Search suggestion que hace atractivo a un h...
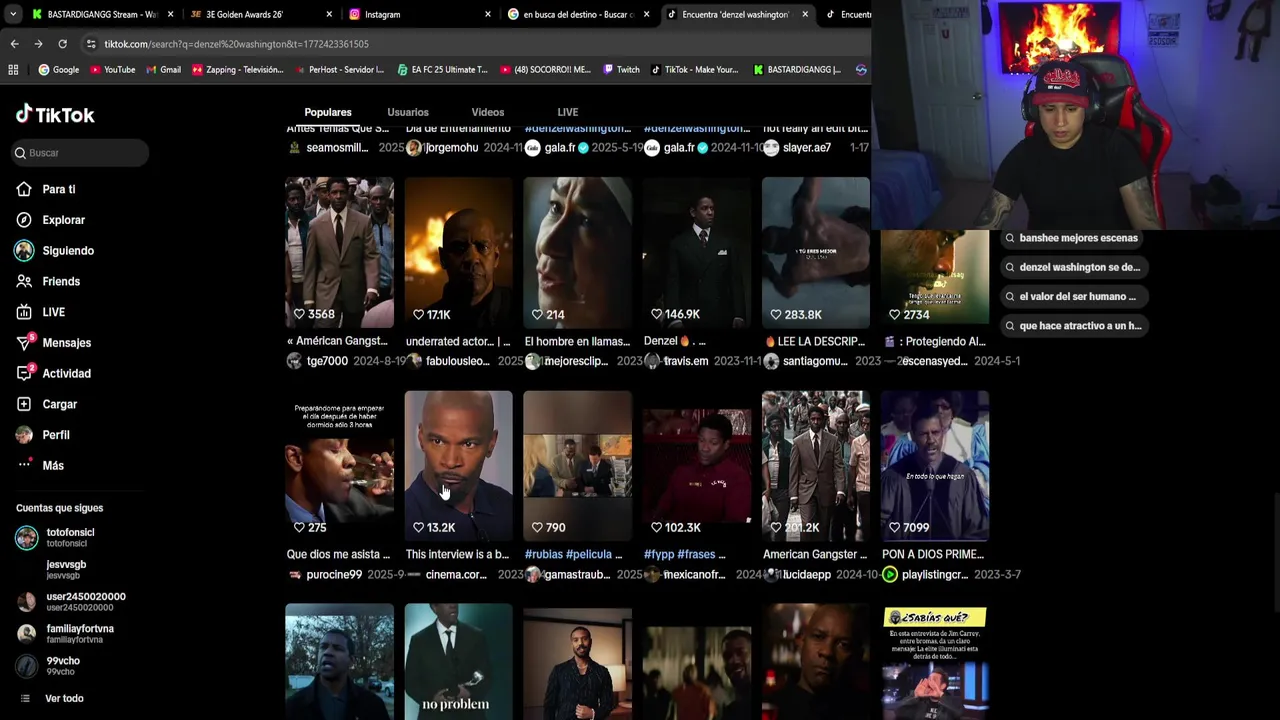This screenshot has height=720, width=1280. click(x=1074, y=325)
